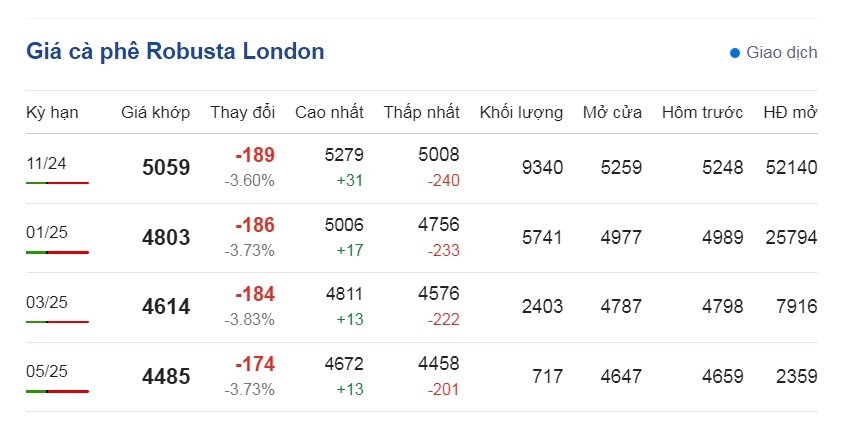This screenshot has width=850, height=440.
Task: Click the Cao nhất column header
Action: [329, 112]
